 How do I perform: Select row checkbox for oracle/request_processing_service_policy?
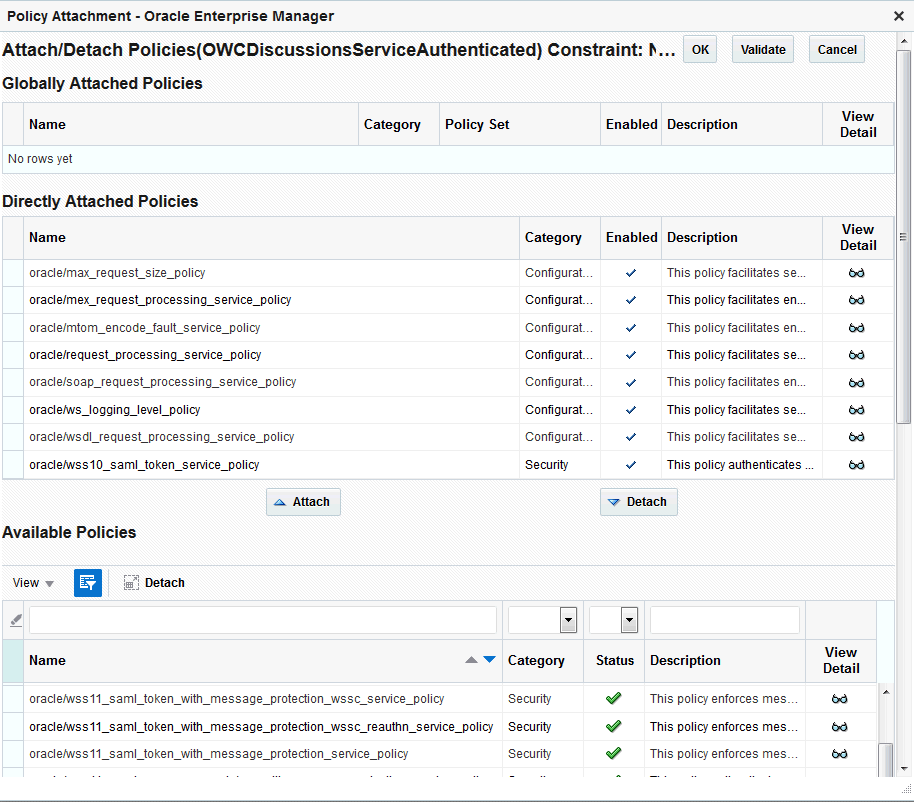coord(11,354)
